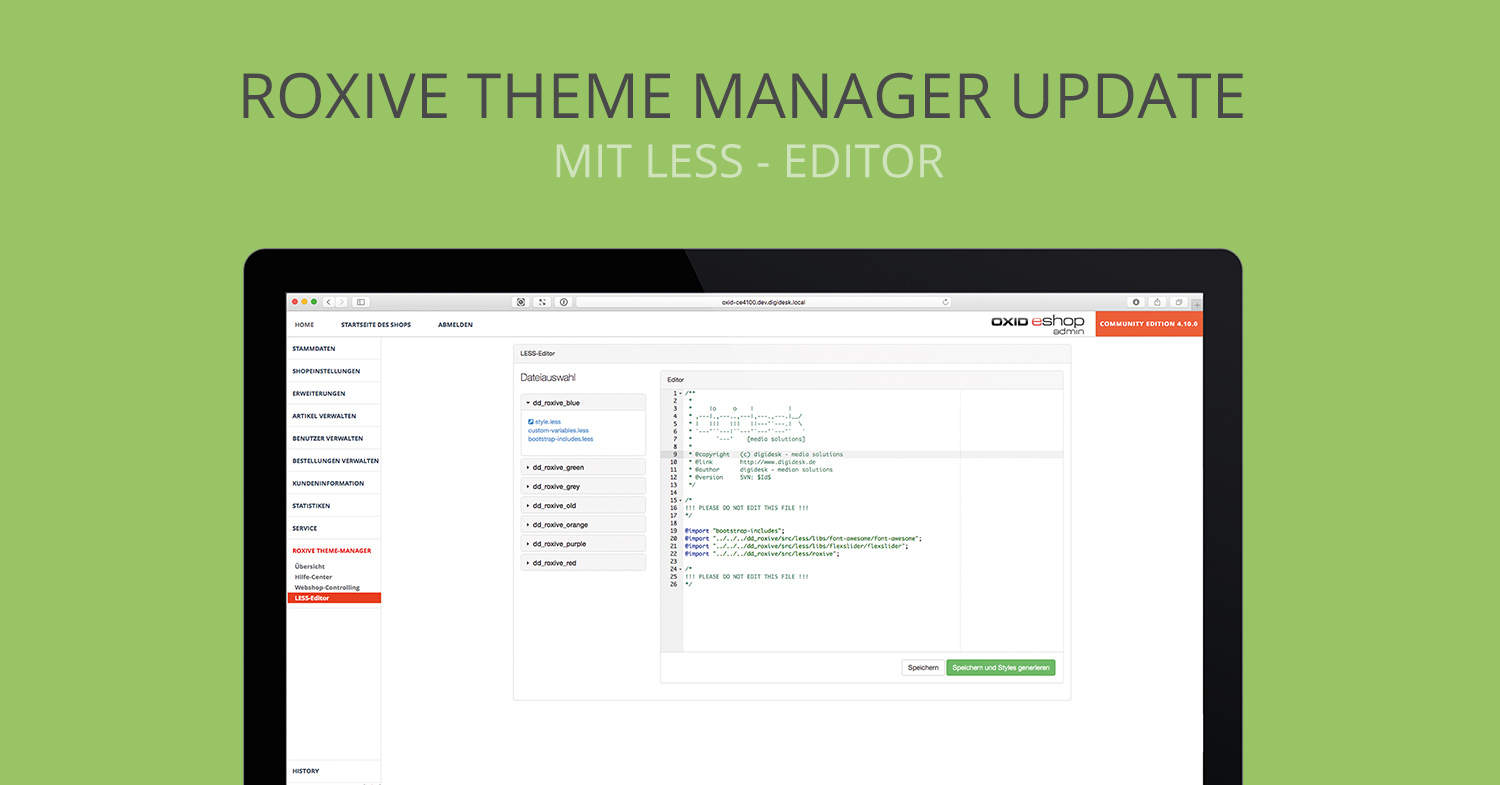
Task: Go forward with Safari forward arrow
Action: (x=341, y=301)
